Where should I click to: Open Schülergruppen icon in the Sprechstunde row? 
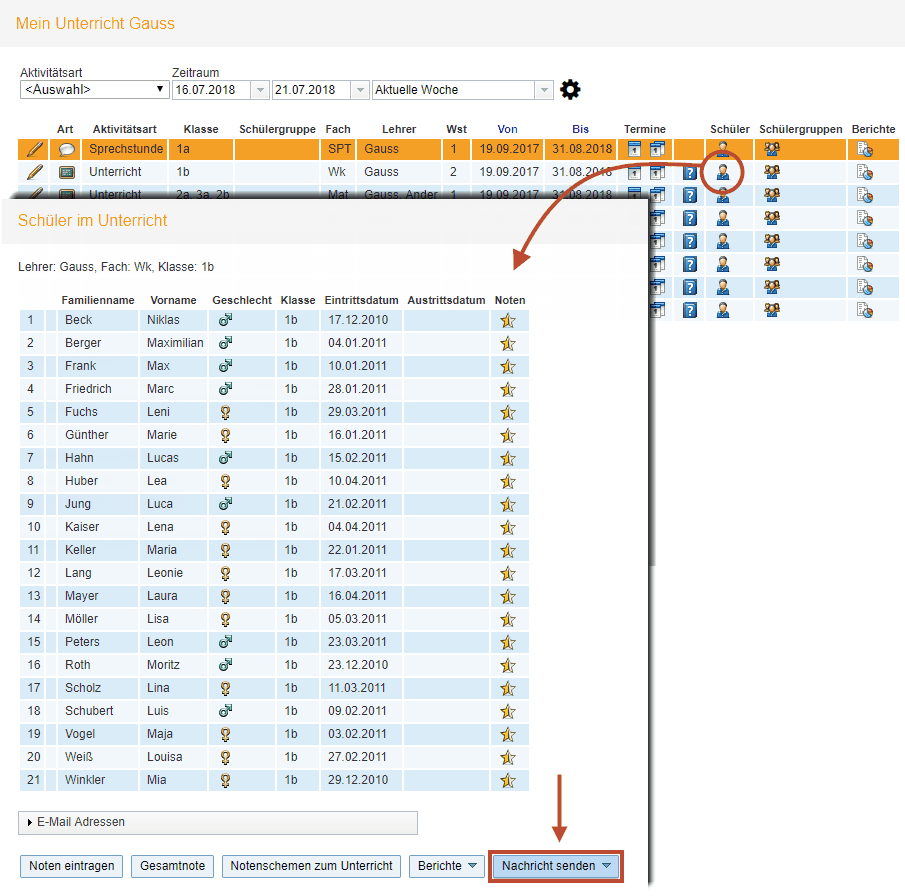pos(772,149)
